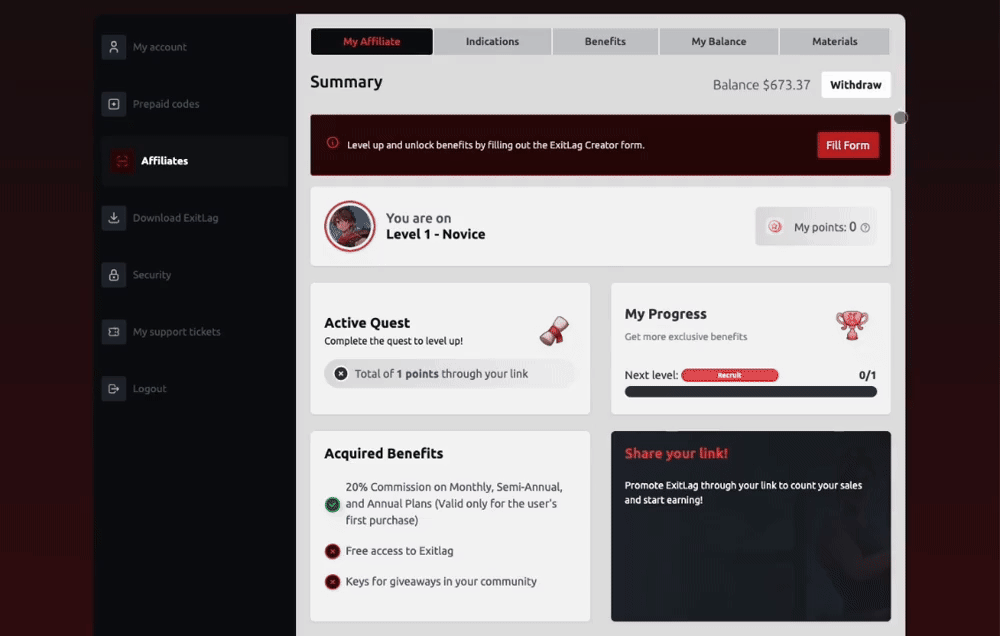Click the Download ExitLag arrow icon

pyautogui.click(x=114, y=218)
